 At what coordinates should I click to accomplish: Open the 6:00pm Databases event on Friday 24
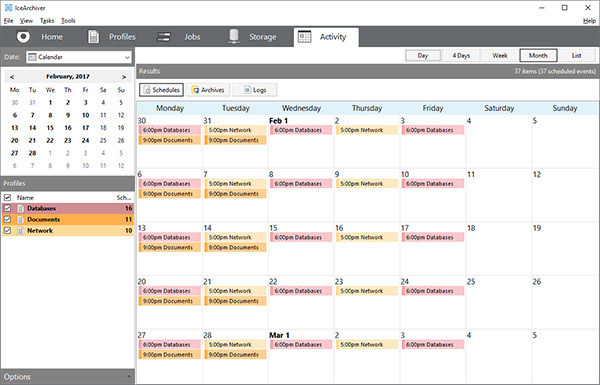(x=433, y=291)
